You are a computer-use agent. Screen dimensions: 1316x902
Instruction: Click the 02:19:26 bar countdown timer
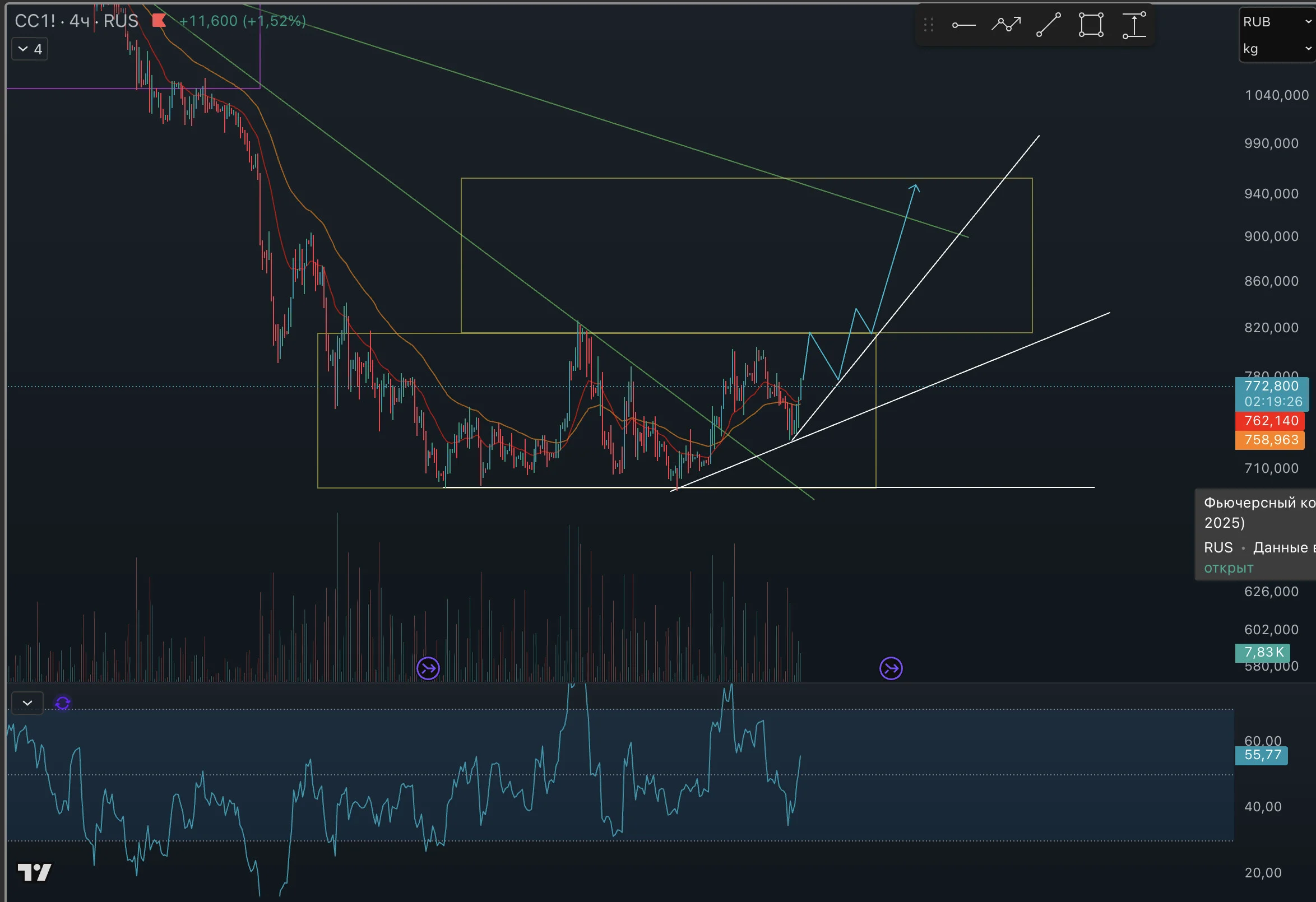coord(1273,401)
